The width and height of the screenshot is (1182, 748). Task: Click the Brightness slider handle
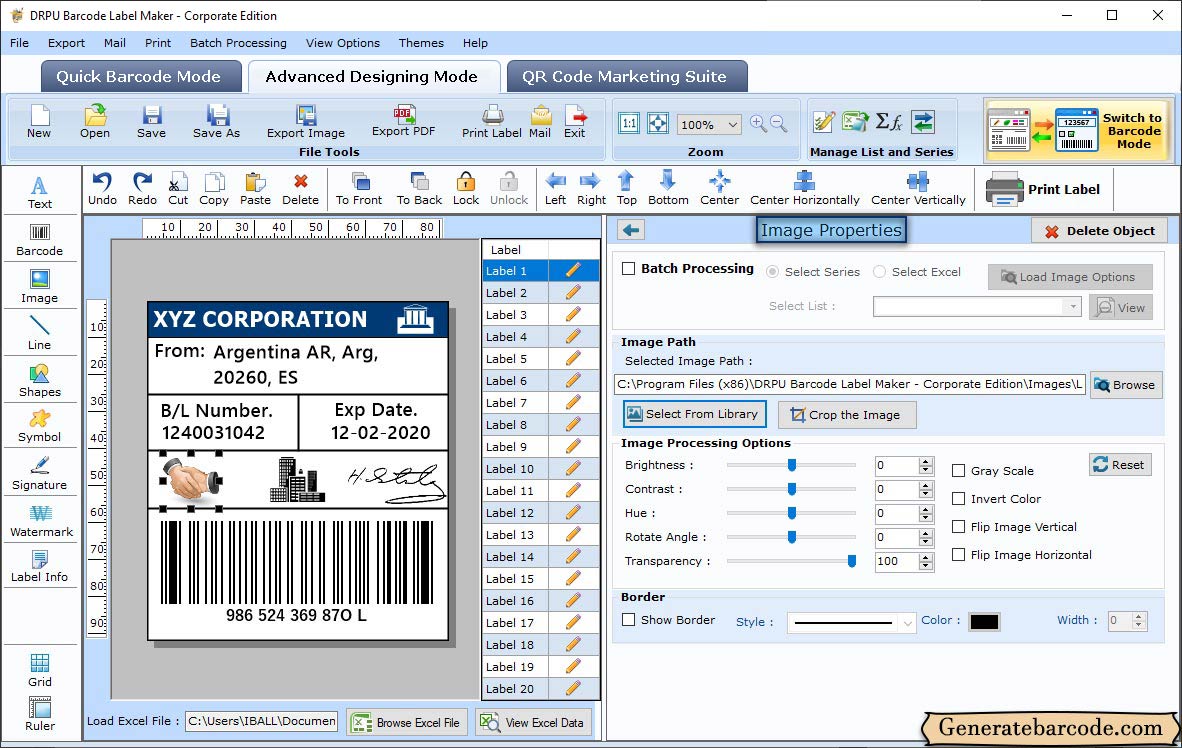point(792,465)
